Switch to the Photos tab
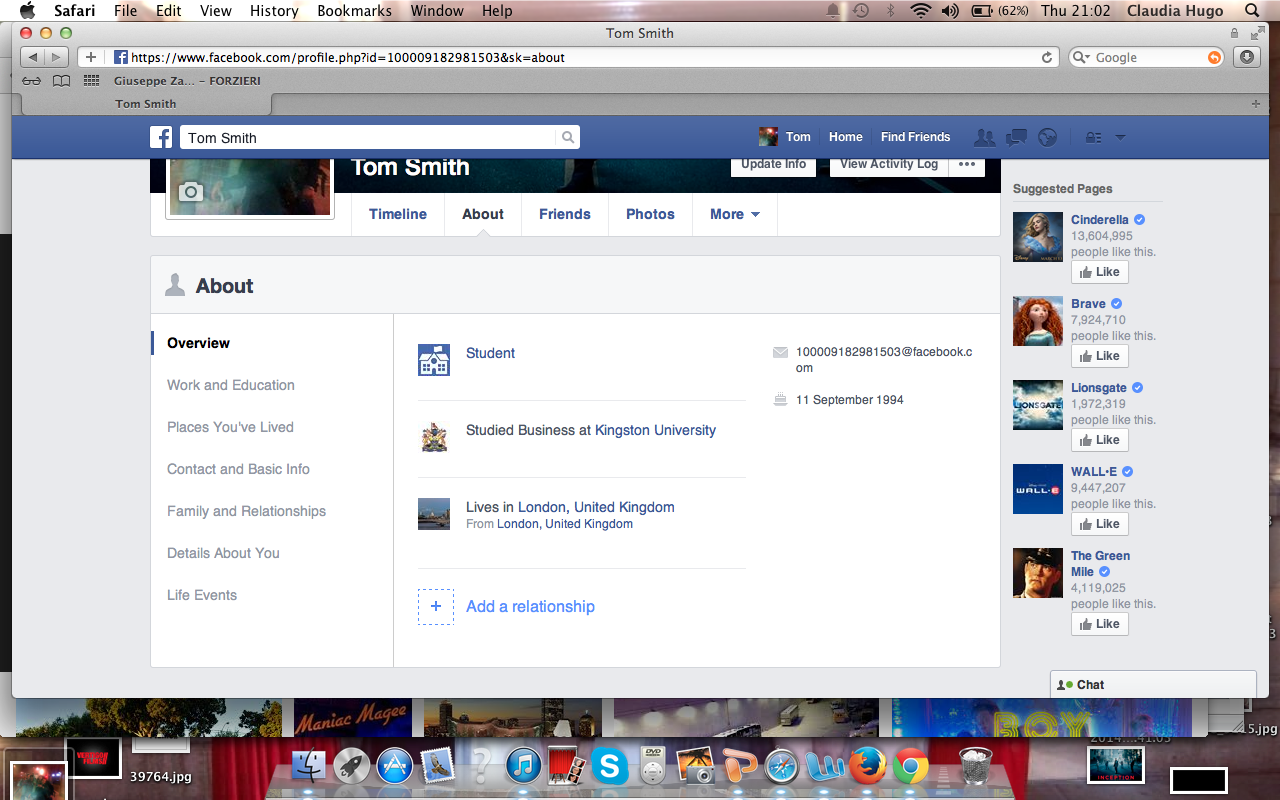 click(650, 214)
